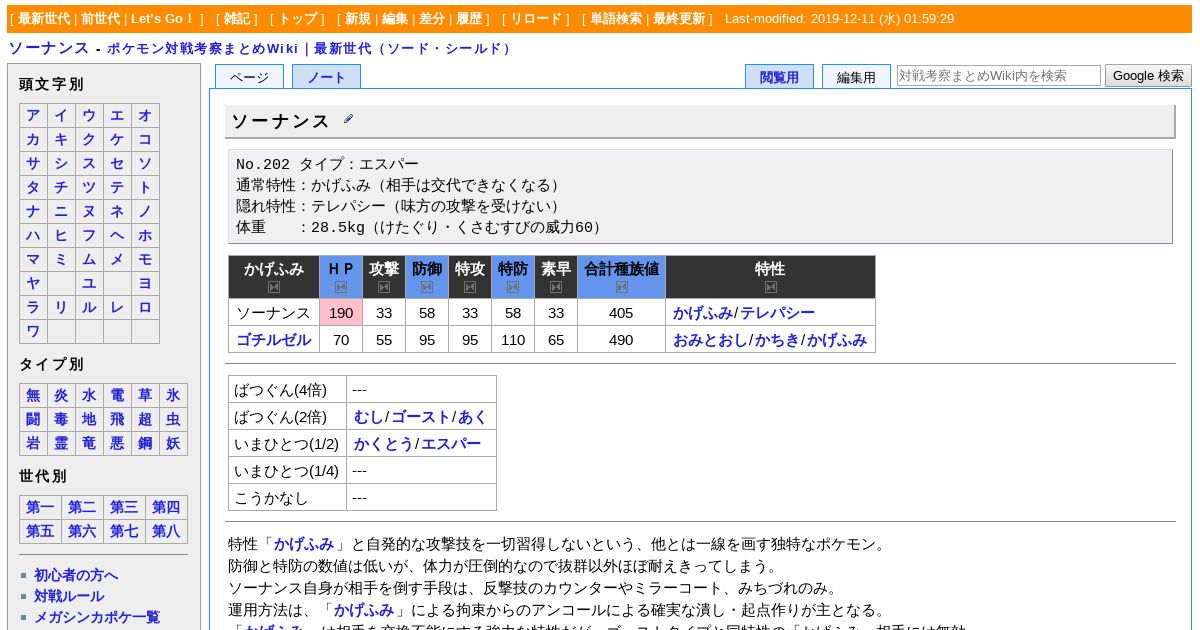Click ゴースト type in weakness table
The width and height of the screenshot is (1200, 630).
[420, 417]
